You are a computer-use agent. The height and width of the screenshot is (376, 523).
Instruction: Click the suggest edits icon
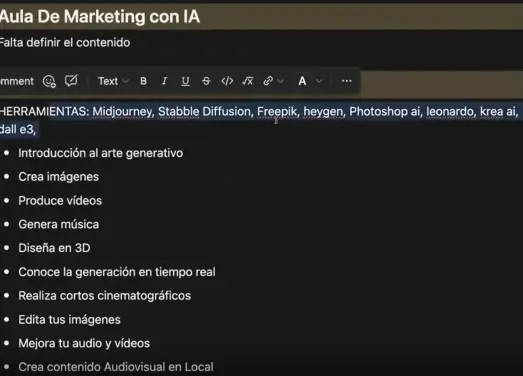(71, 81)
